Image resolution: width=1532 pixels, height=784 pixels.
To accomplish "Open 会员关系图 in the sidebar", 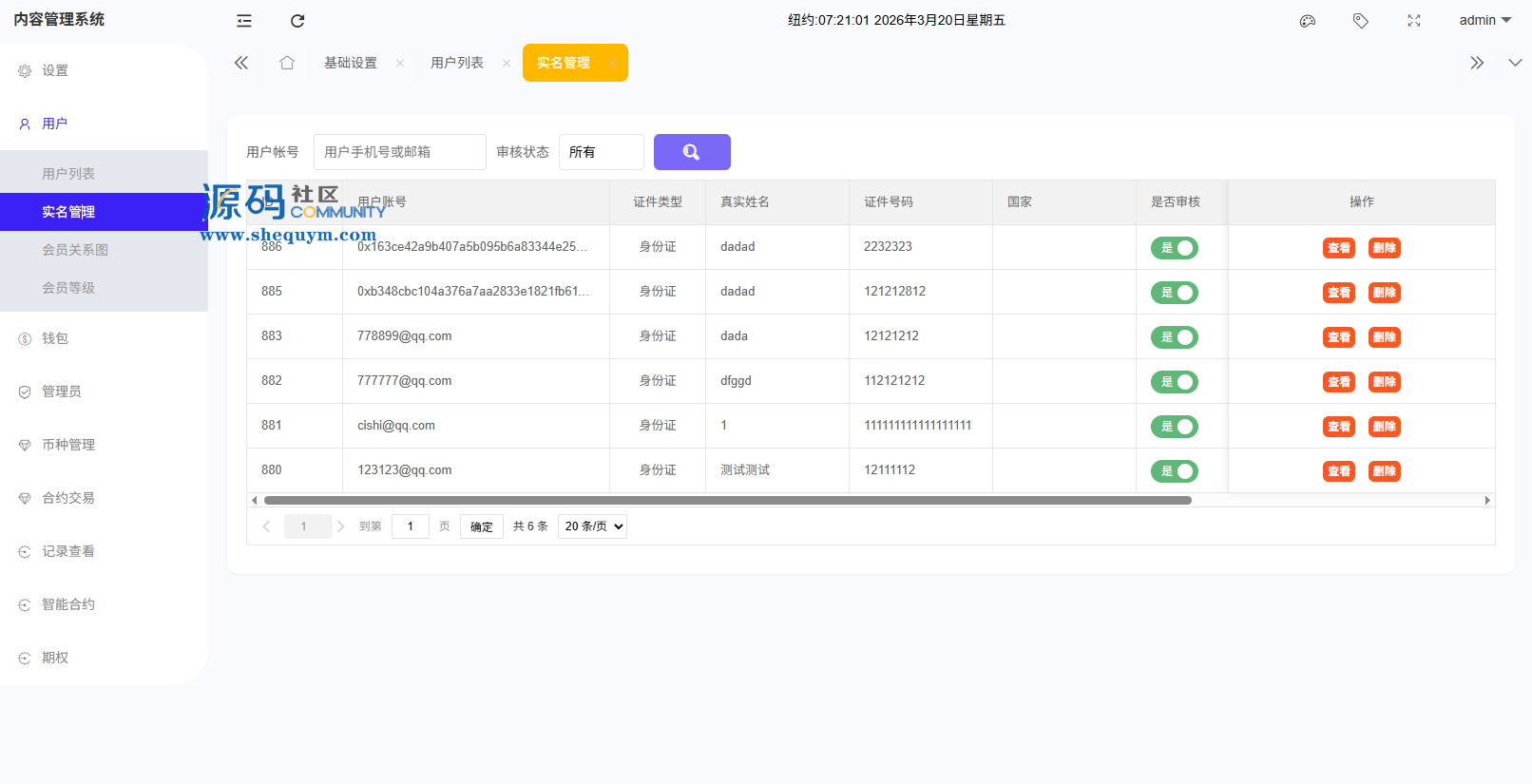I will (75, 250).
